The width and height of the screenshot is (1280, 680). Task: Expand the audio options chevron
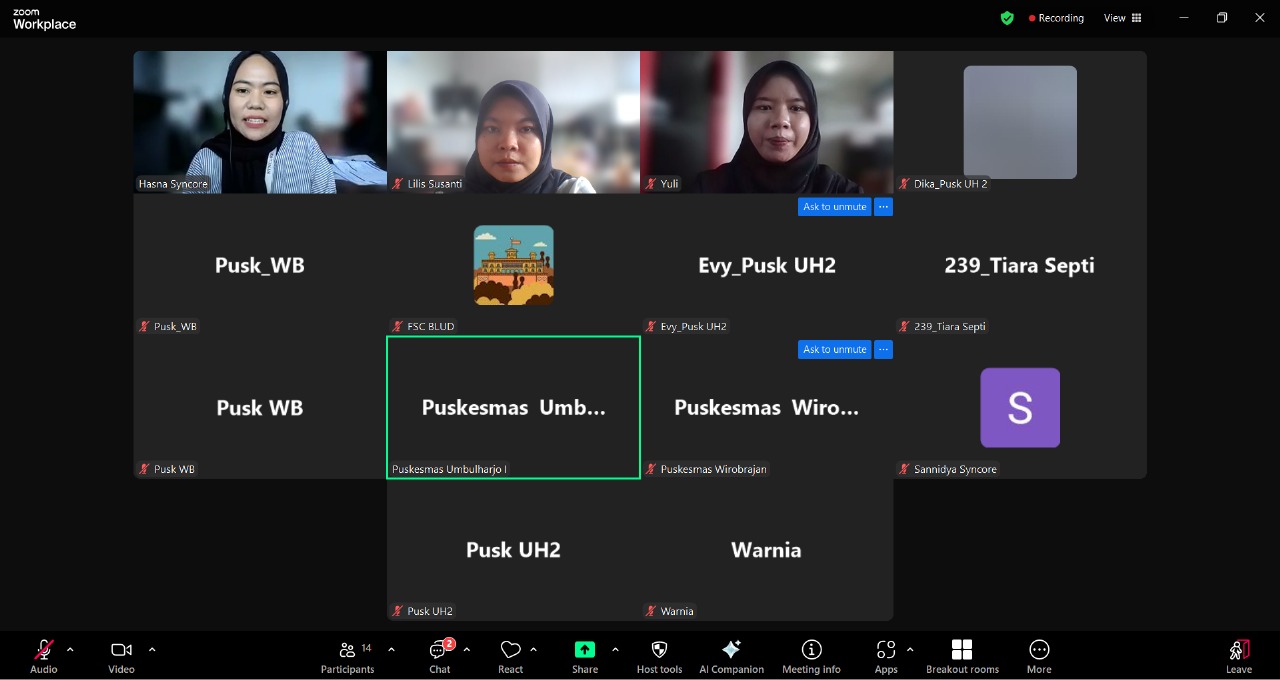click(x=69, y=649)
